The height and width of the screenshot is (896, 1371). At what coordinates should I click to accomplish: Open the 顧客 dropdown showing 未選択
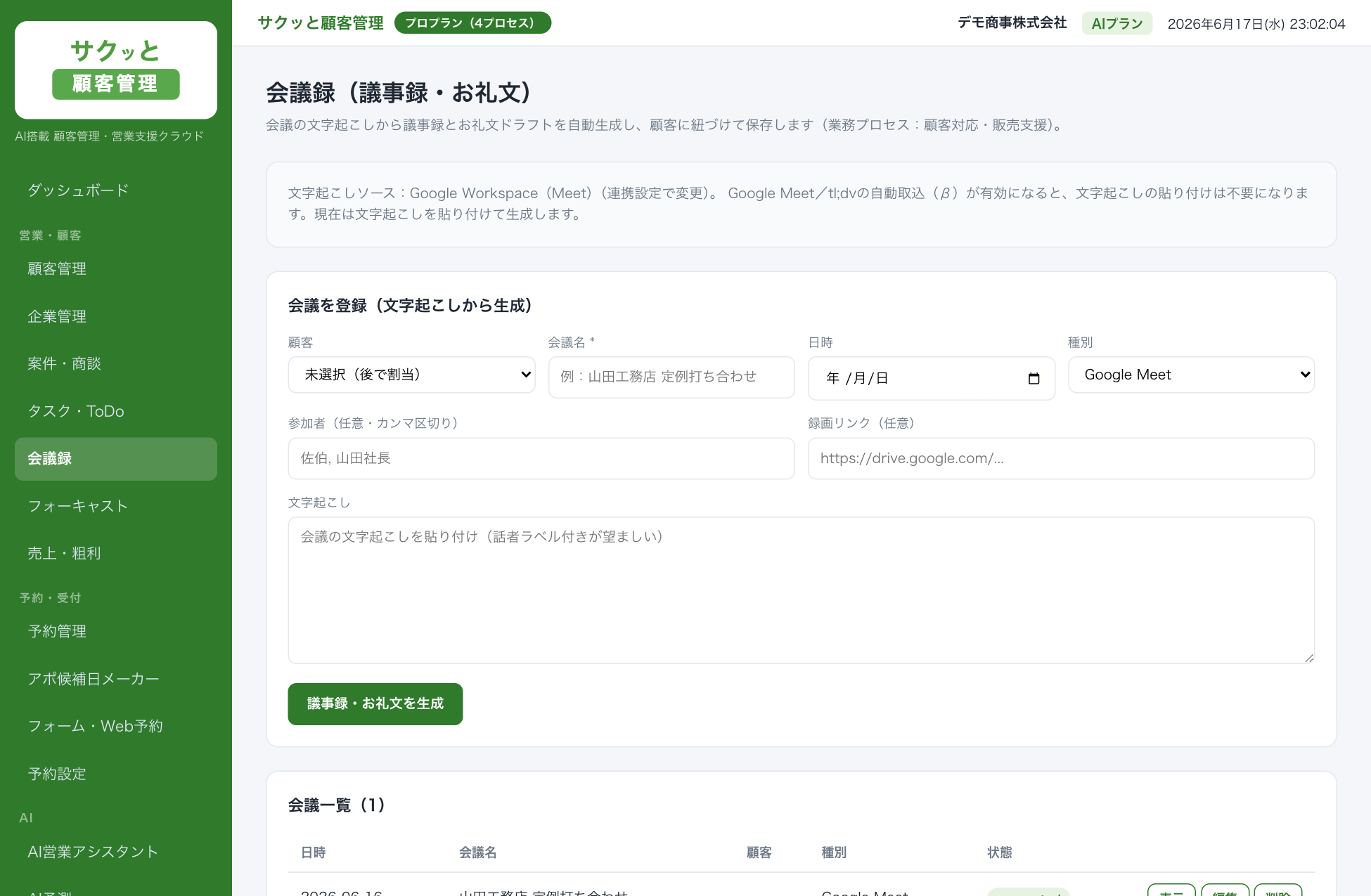[411, 375]
